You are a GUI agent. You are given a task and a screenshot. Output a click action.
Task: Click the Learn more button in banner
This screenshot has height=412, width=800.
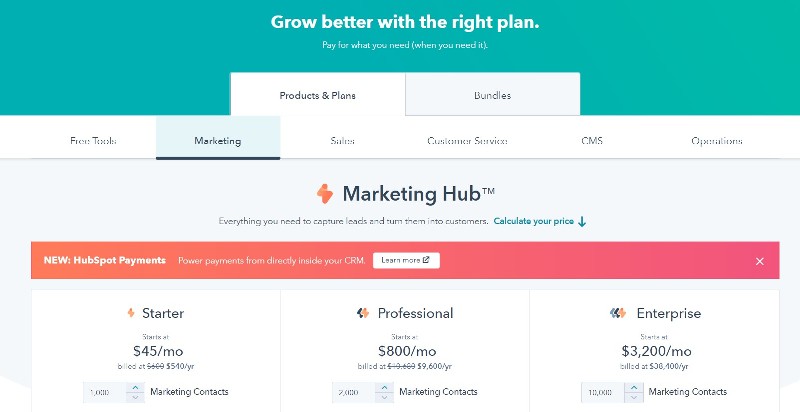406,260
